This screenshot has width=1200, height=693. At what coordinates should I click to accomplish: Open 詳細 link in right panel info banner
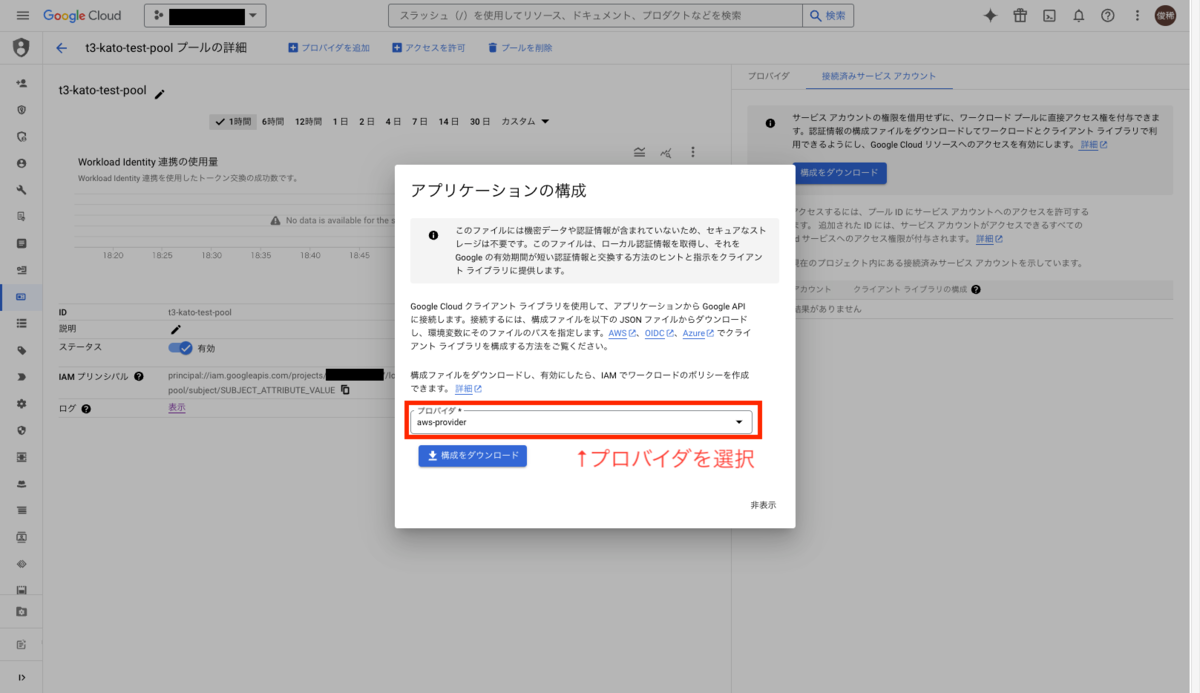point(1093,145)
